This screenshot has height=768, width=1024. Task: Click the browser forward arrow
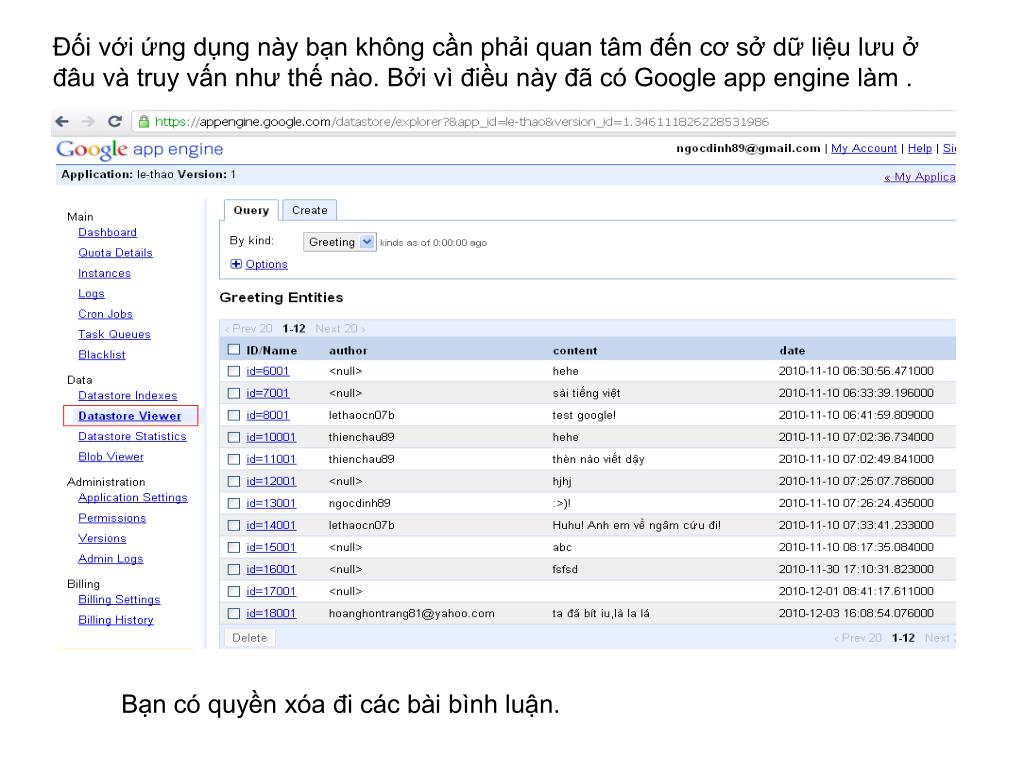pos(88,121)
